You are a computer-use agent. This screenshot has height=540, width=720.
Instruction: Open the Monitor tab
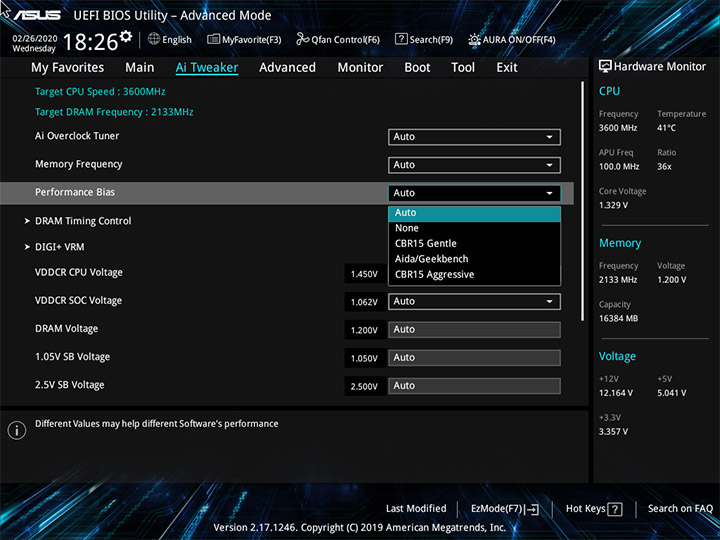click(x=360, y=68)
